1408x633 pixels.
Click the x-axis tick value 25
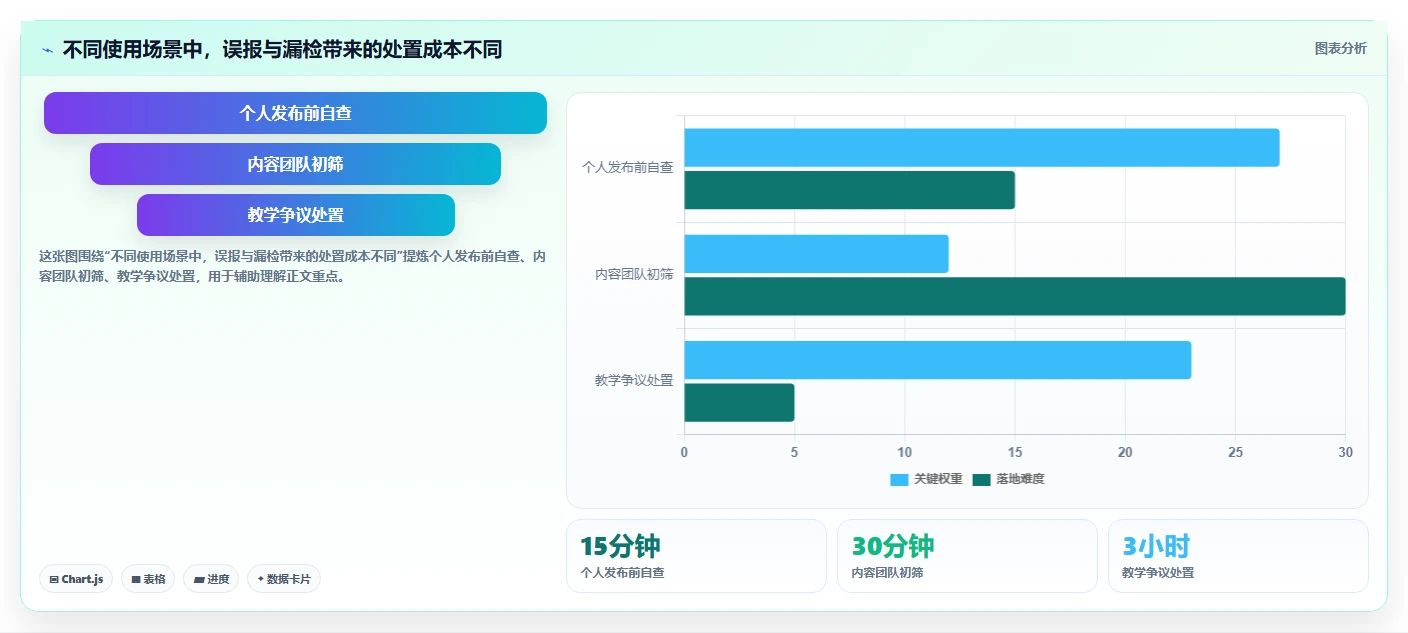1235,453
